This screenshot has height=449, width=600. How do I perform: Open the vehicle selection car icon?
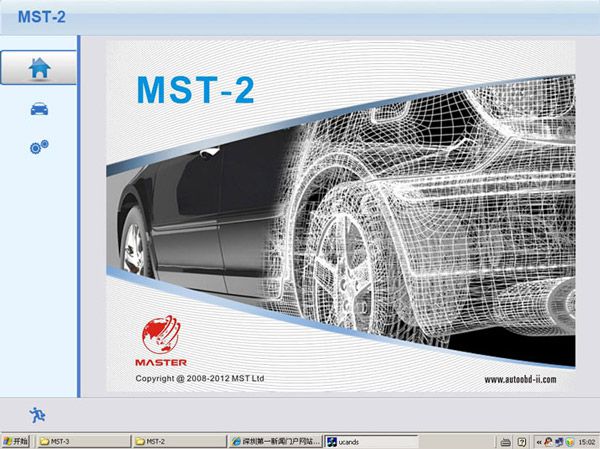[39, 109]
